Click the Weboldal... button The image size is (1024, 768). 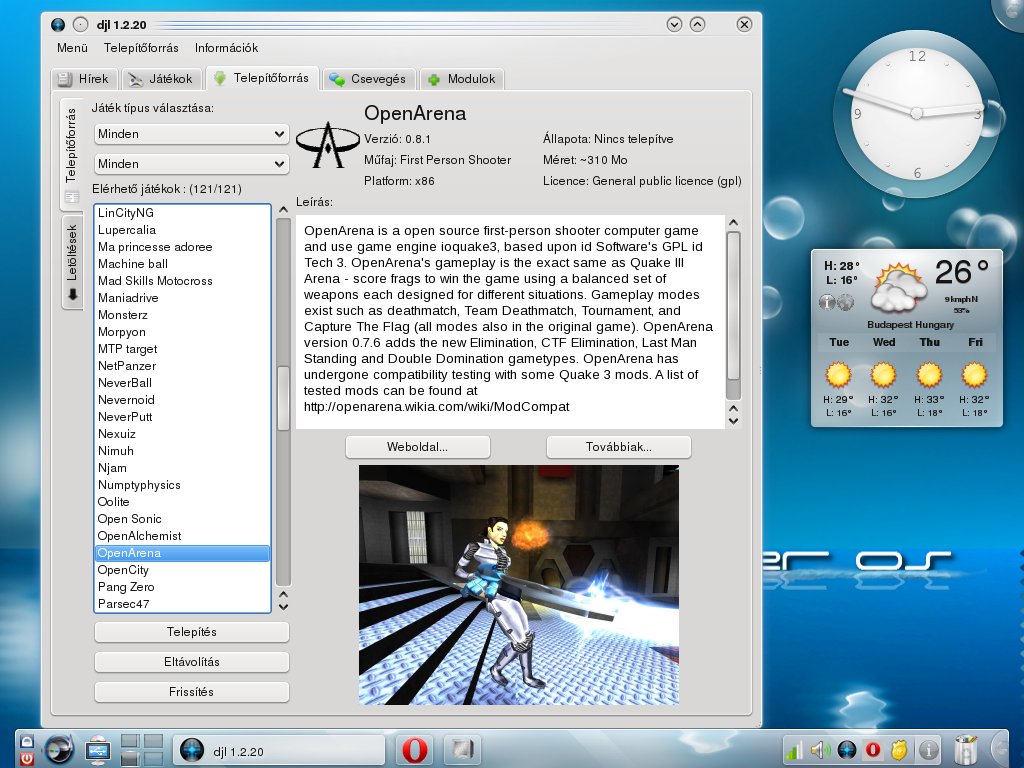tap(417, 447)
